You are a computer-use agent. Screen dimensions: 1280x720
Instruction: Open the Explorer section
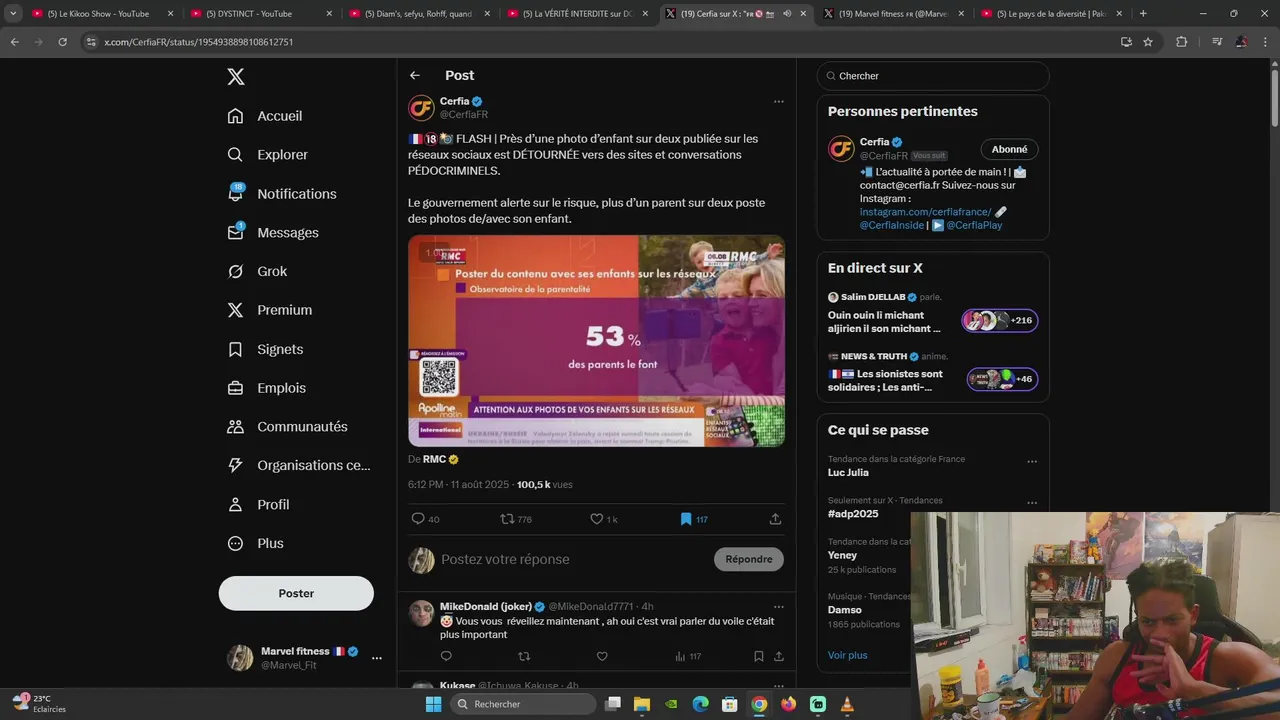pos(268,155)
